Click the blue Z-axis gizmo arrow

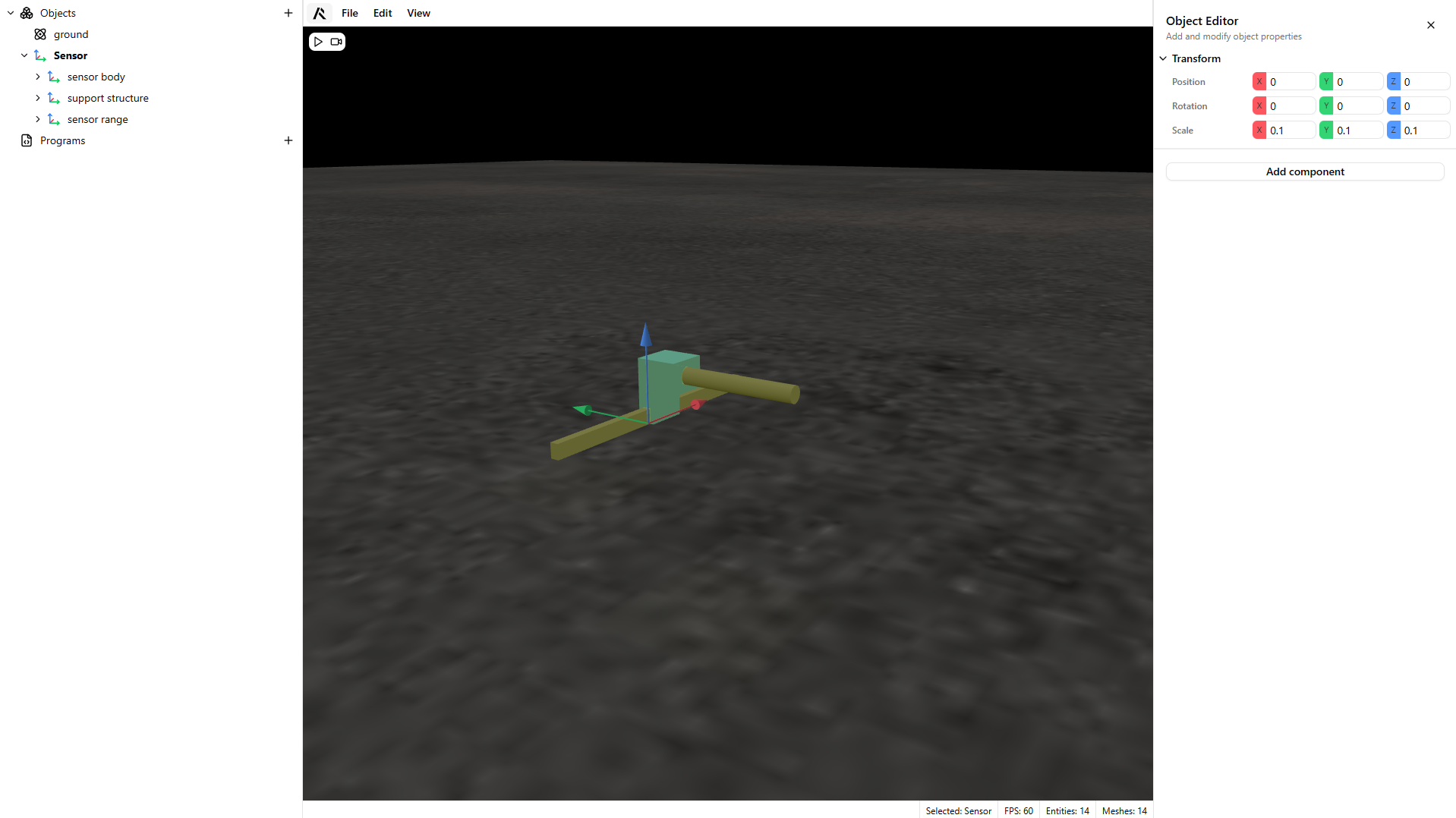point(646,336)
